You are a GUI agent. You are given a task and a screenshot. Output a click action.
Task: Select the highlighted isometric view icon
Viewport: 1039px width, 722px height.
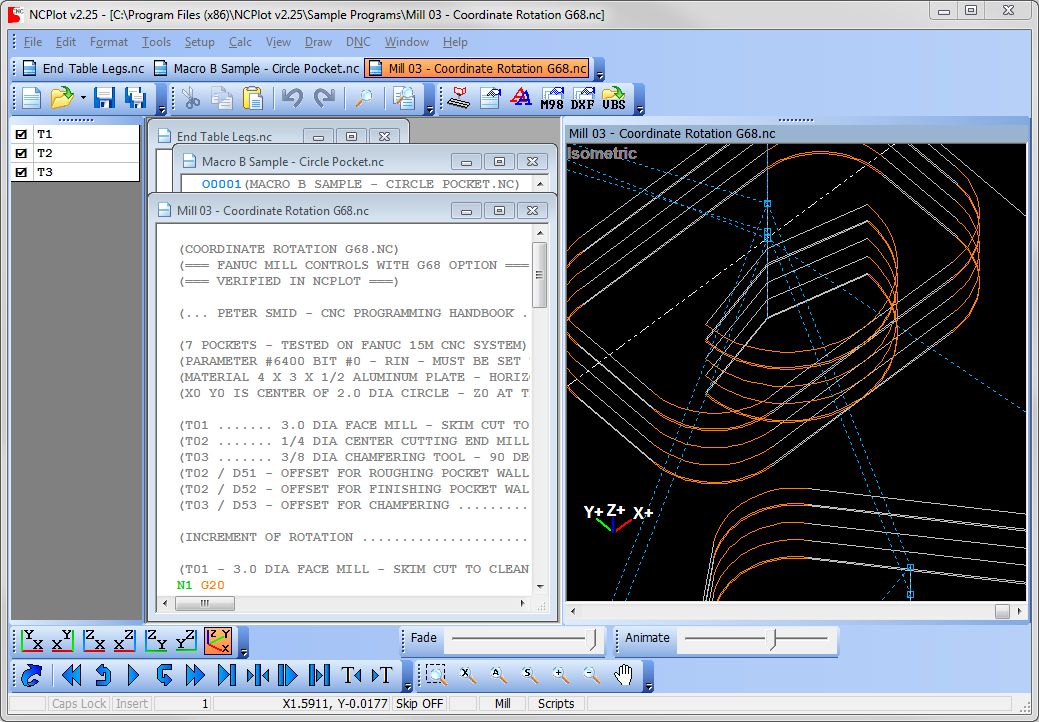[x=218, y=641]
